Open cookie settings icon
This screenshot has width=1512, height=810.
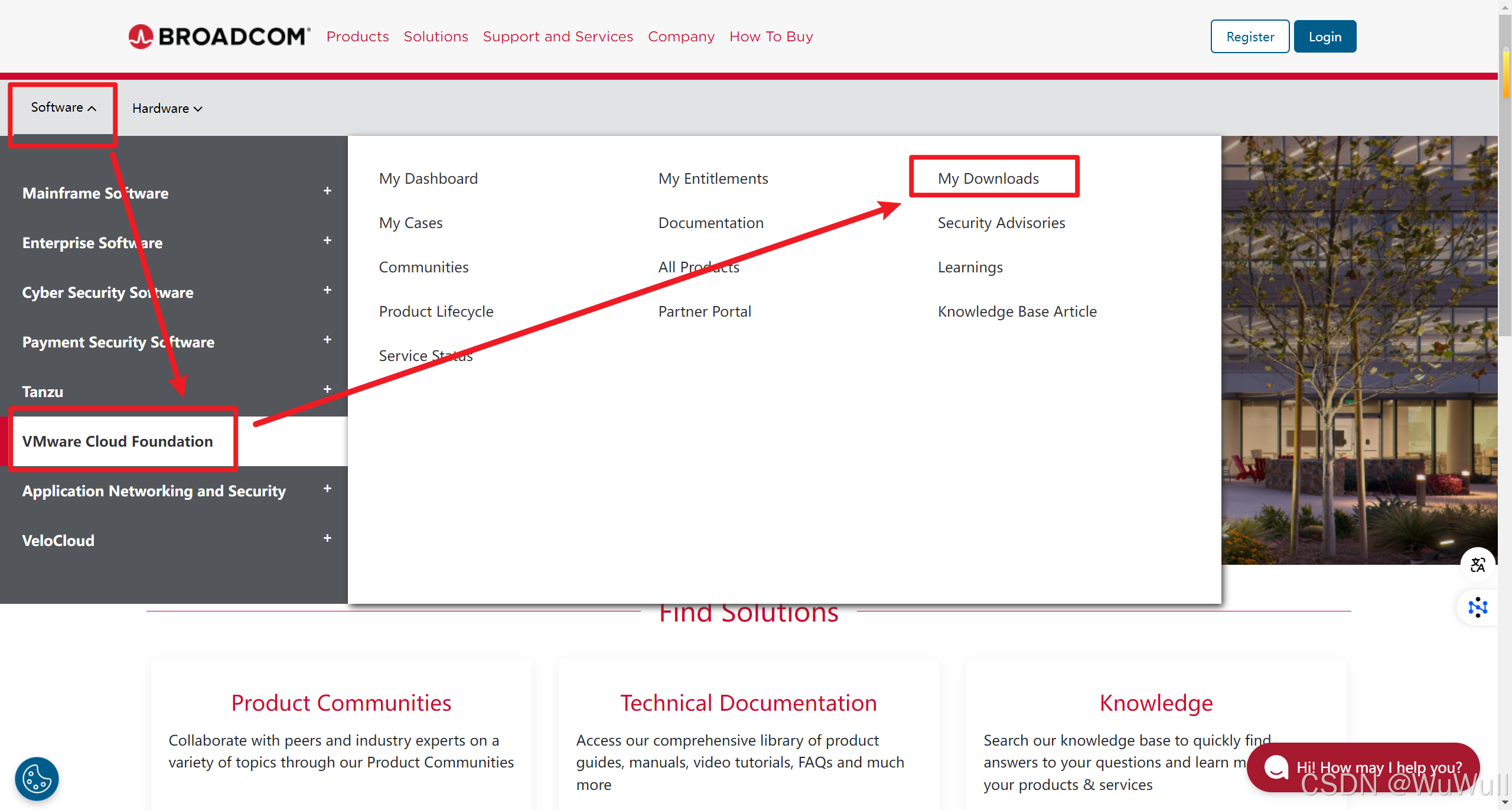point(37,779)
